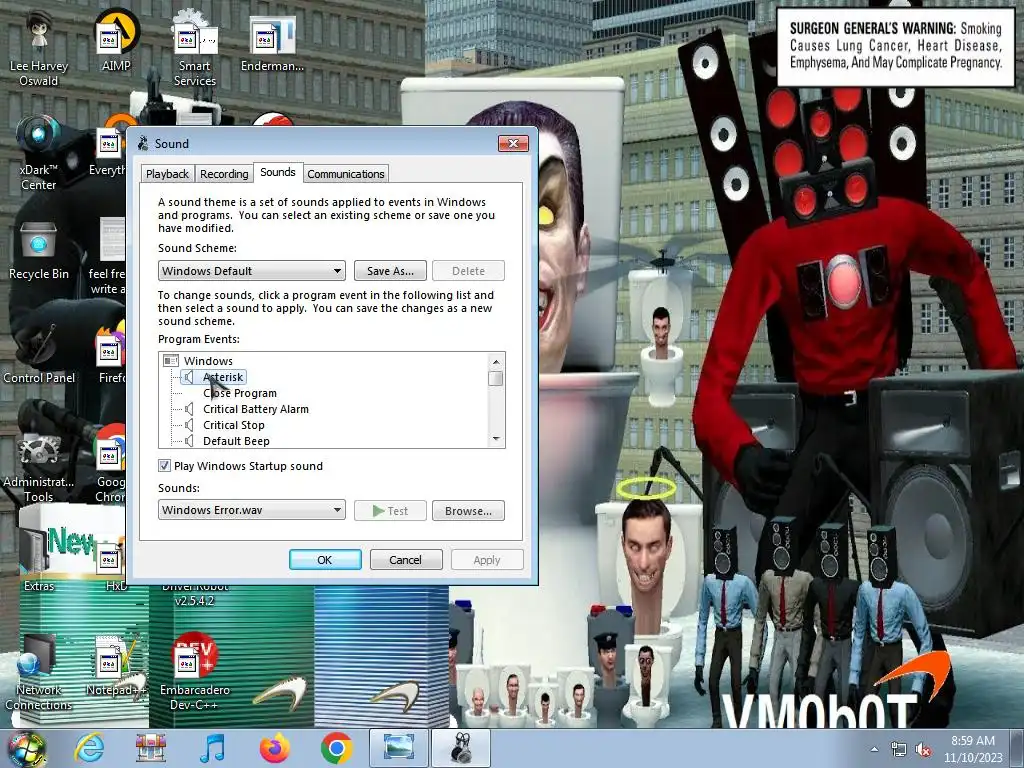Switch to the picture viewer taskbar item
Image resolution: width=1024 pixels, height=768 pixels.
[398, 748]
